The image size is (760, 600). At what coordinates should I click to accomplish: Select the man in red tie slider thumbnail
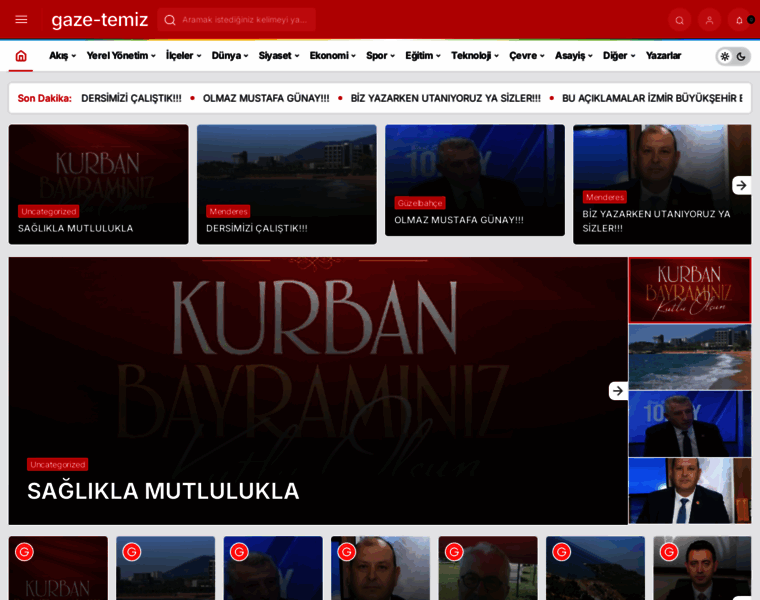(690, 491)
